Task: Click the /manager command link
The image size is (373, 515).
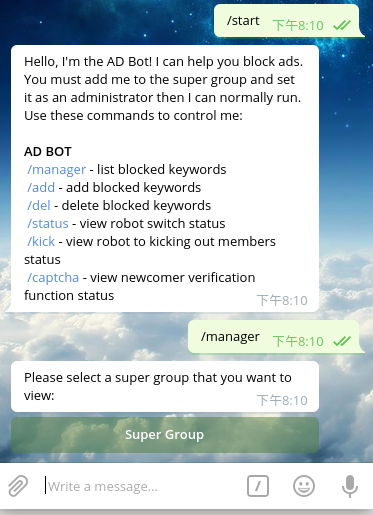Action: [56, 170]
